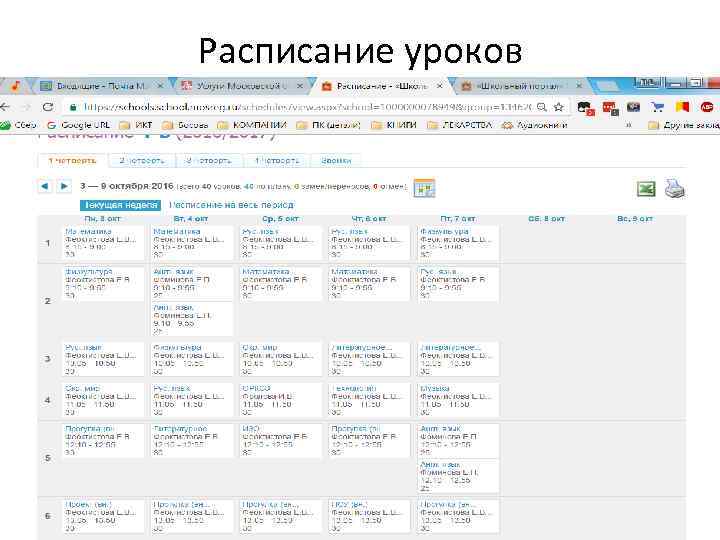Screen dimensions: 720x540
Task: Open the red ABP extension icon
Action: pyautogui.click(x=707, y=107)
